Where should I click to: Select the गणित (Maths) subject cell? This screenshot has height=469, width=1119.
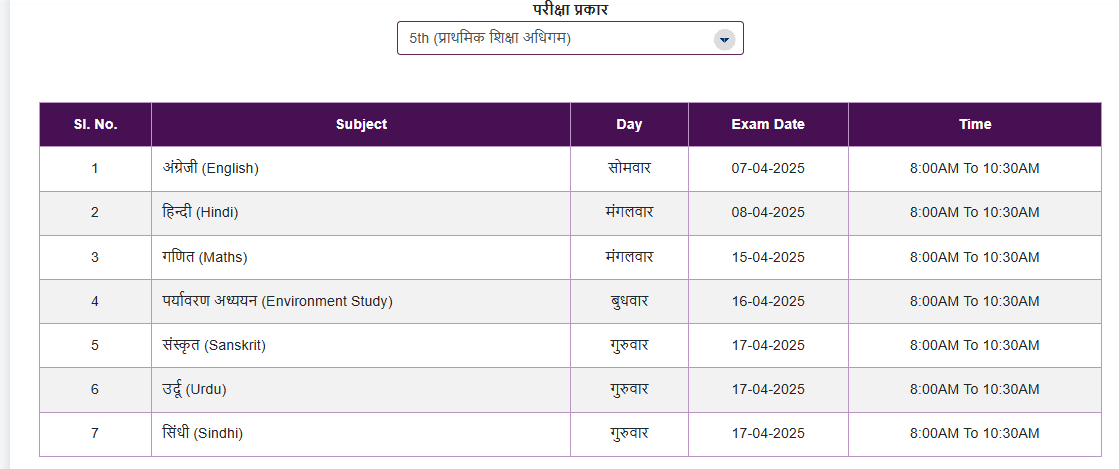click(205, 257)
